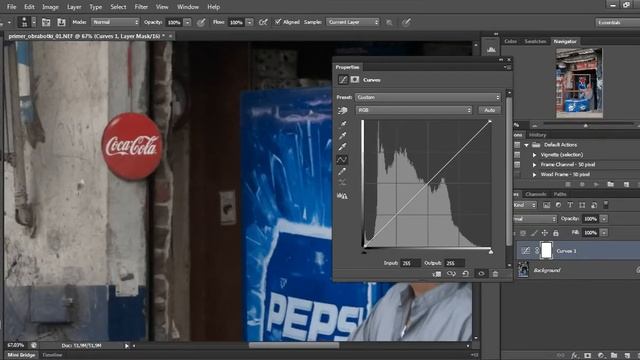Switch to the Navigator panel tab

(x=565, y=41)
